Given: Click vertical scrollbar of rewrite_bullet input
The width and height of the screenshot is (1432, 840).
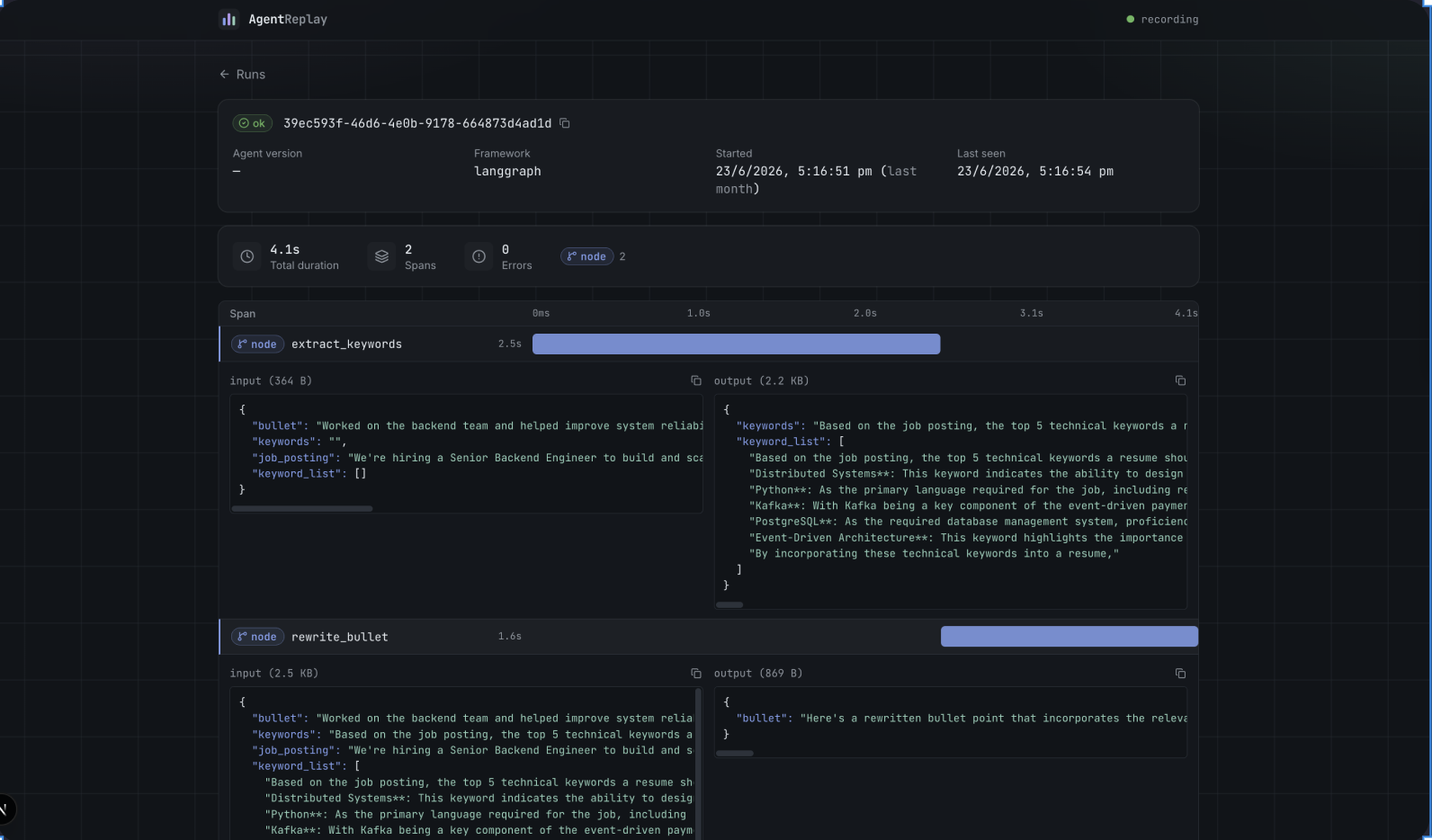Looking at the screenshot, I should pos(698,764).
